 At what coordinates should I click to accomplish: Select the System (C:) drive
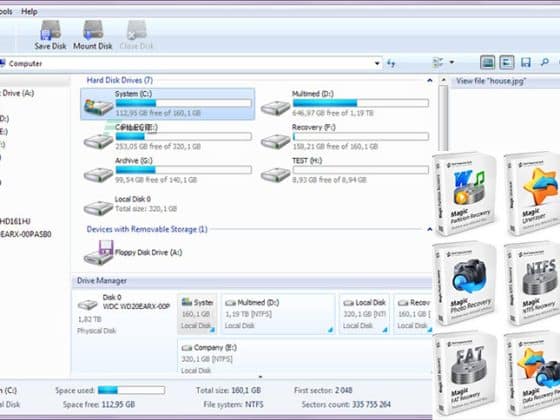[168, 104]
